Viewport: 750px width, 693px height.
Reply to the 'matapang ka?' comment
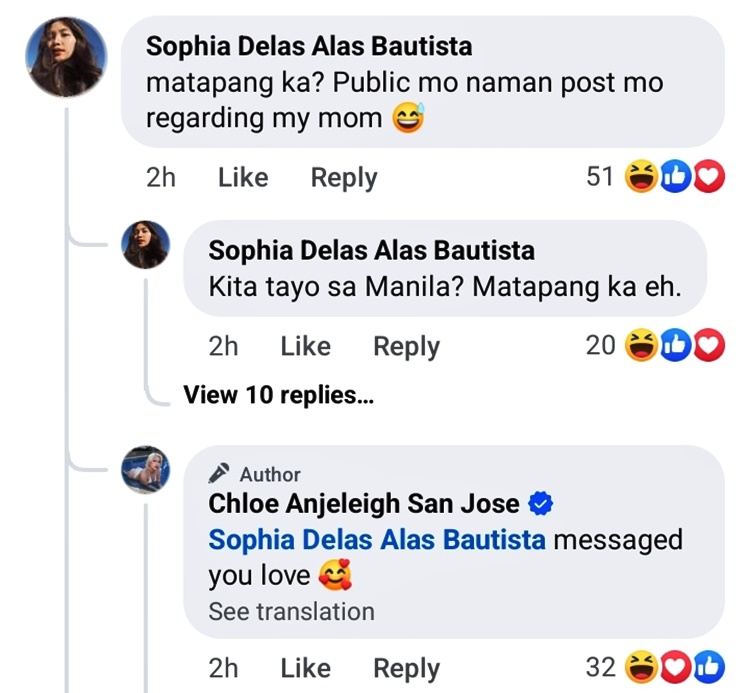click(x=344, y=178)
